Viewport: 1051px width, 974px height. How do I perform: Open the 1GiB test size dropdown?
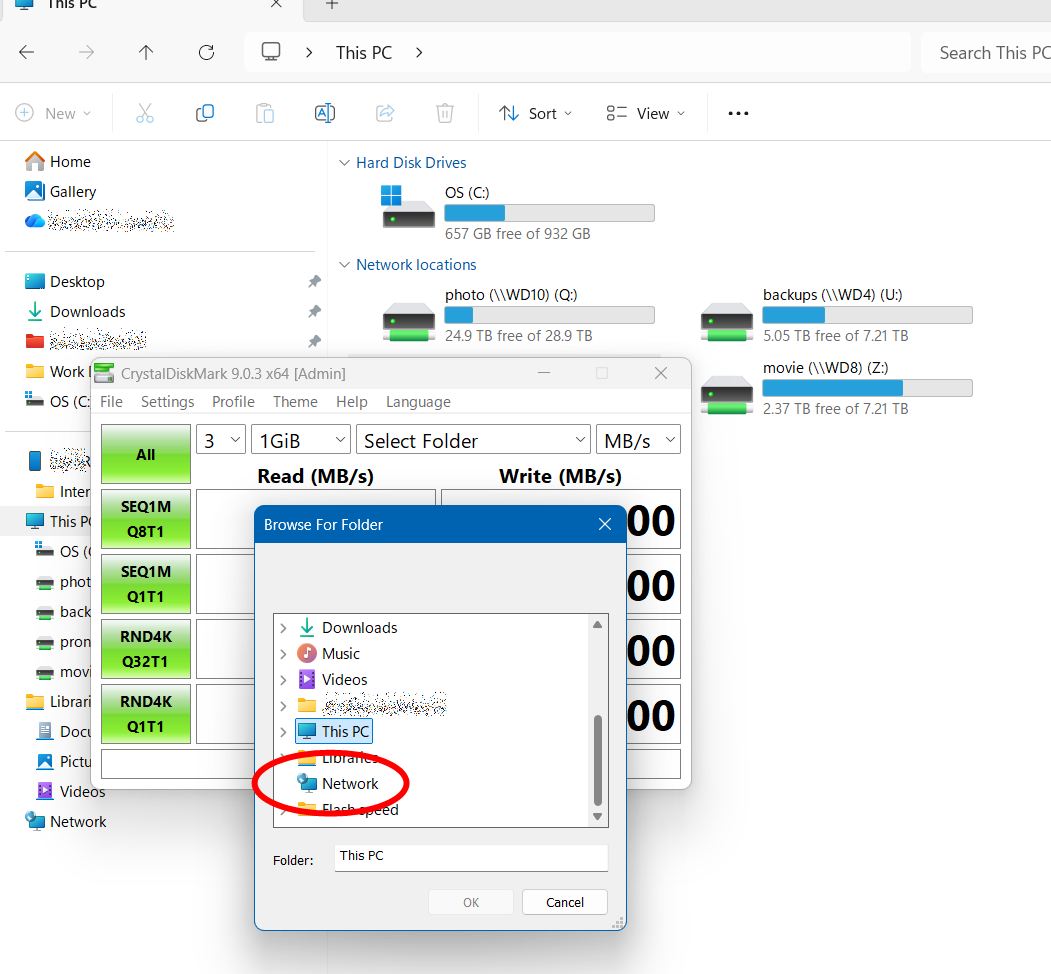point(301,440)
